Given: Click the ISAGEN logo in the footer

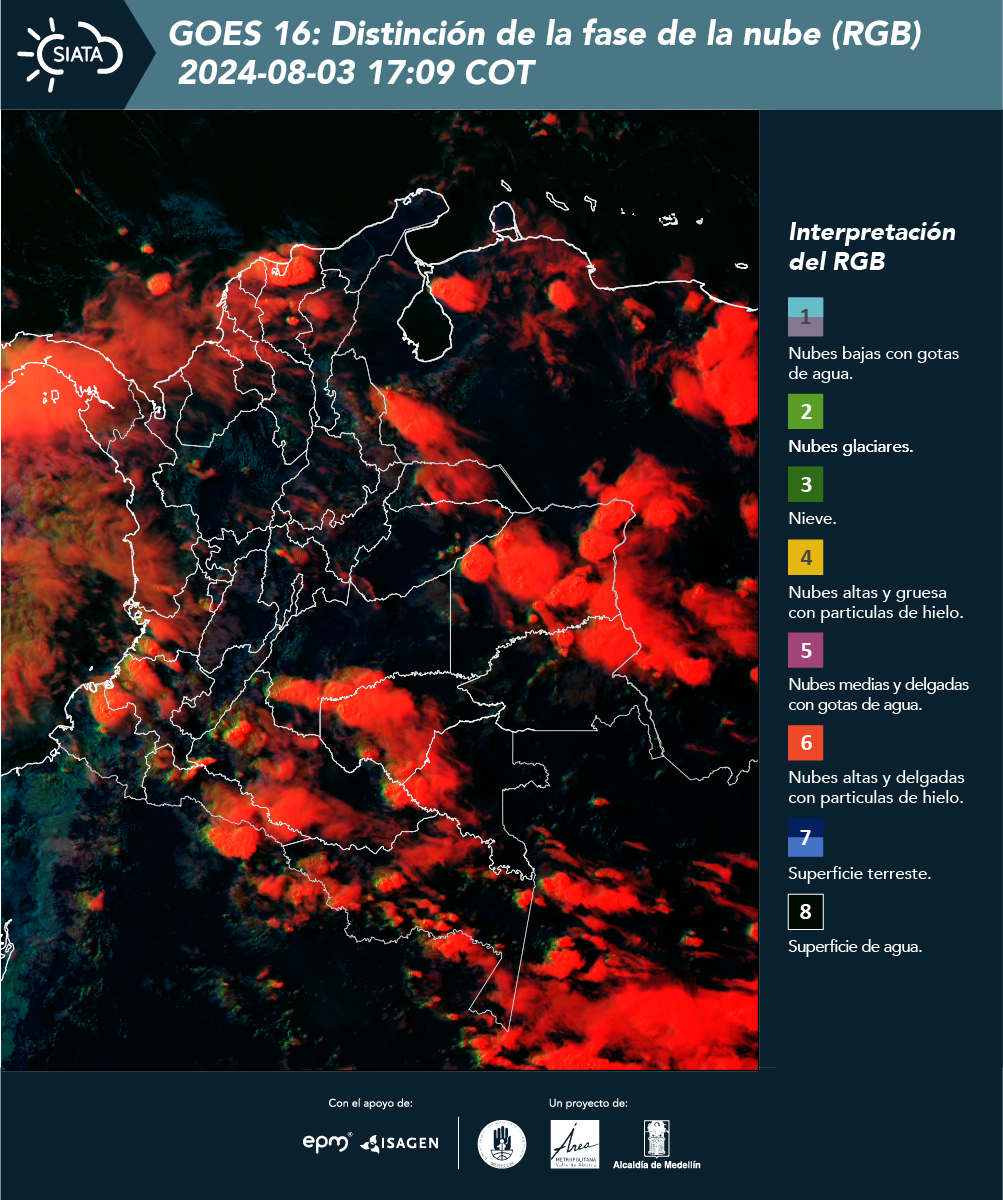Looking at the screenshot, I should point(399,1143).
